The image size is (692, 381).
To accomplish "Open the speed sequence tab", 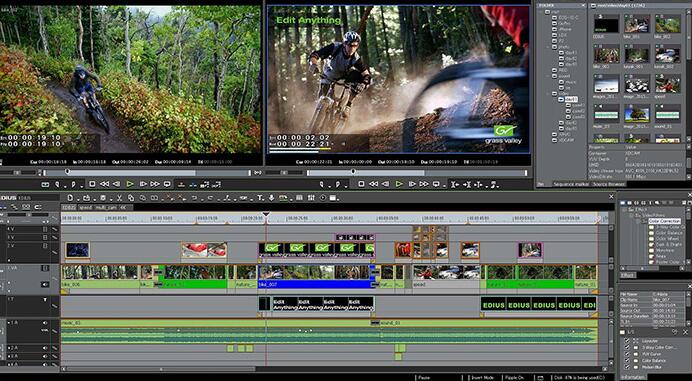I will (85, 207).
